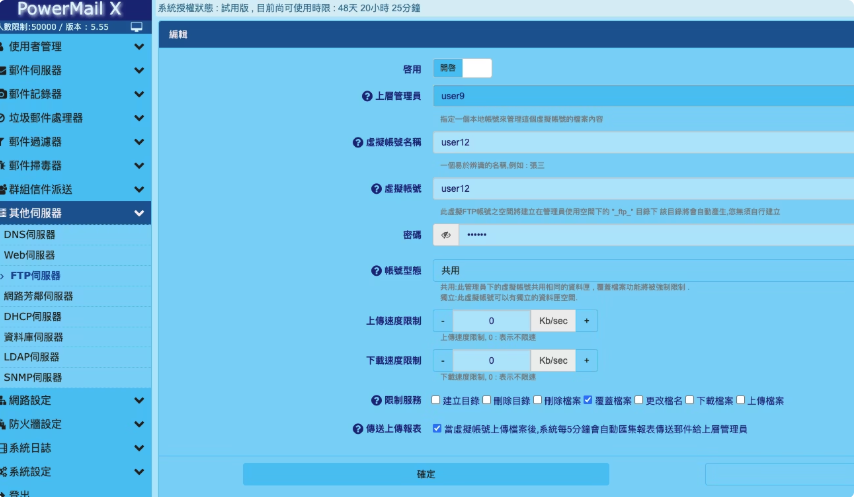Expand the 郵件過濾器 menu
Viewport: 857px width, 497px height.
[x=75, y=142]
